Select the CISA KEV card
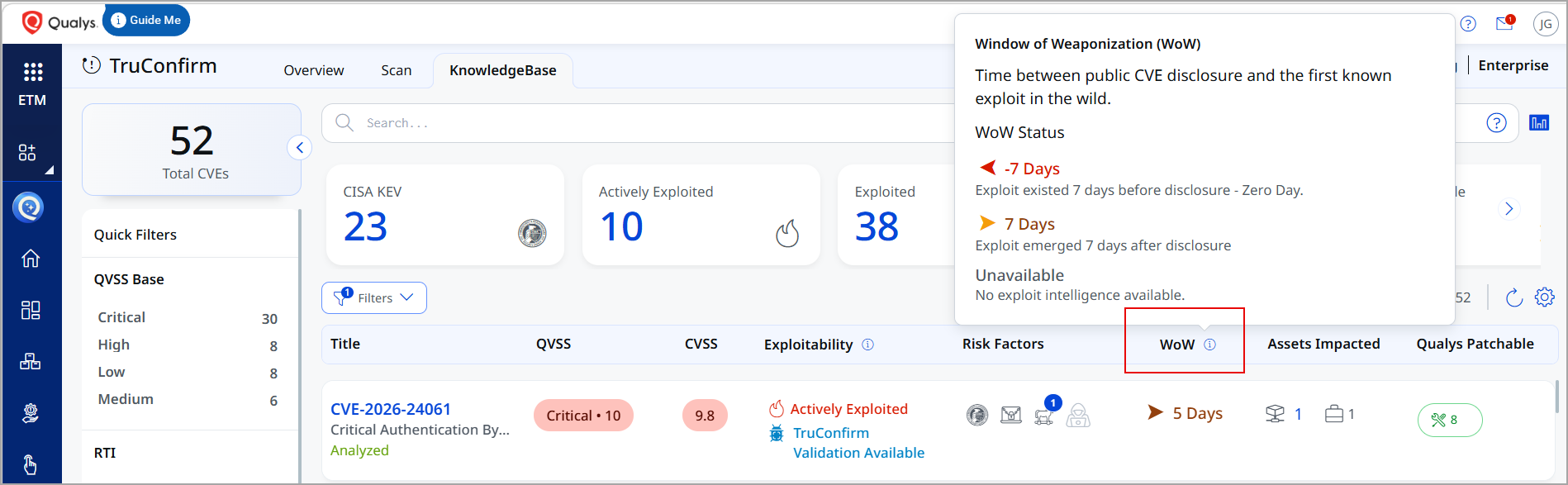The width and height of the screenshot is (1568, 485). pyautogui.click(x=445, y=215)
